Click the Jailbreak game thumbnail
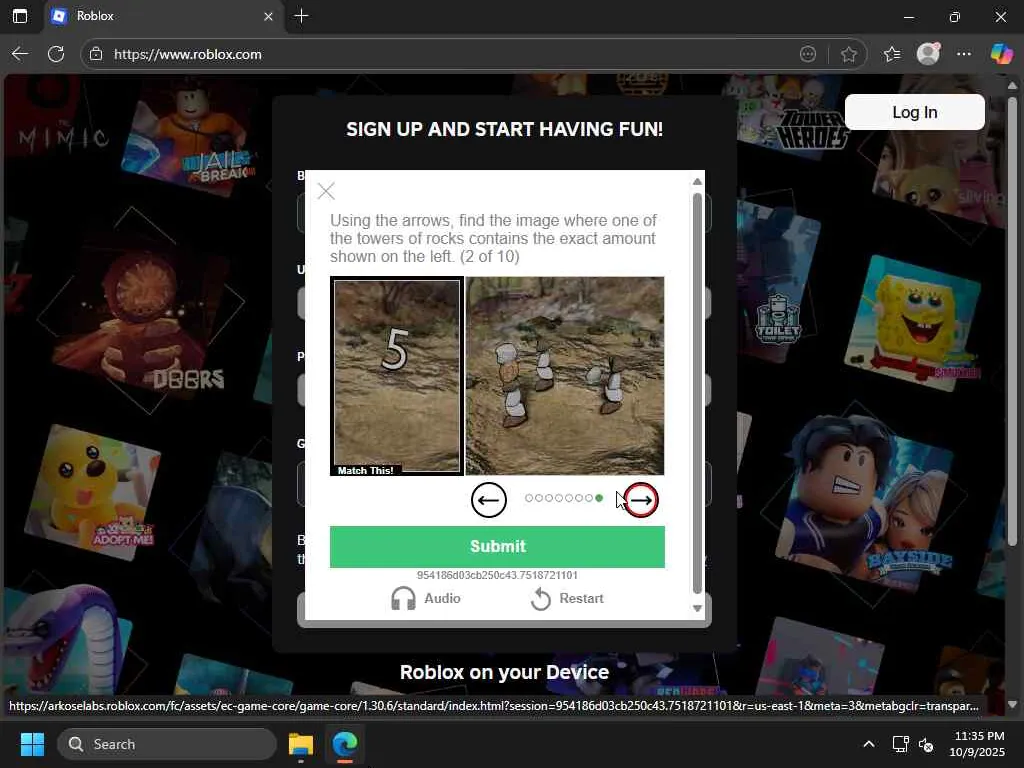The image size is (1024, 768). tap(191, 135)
